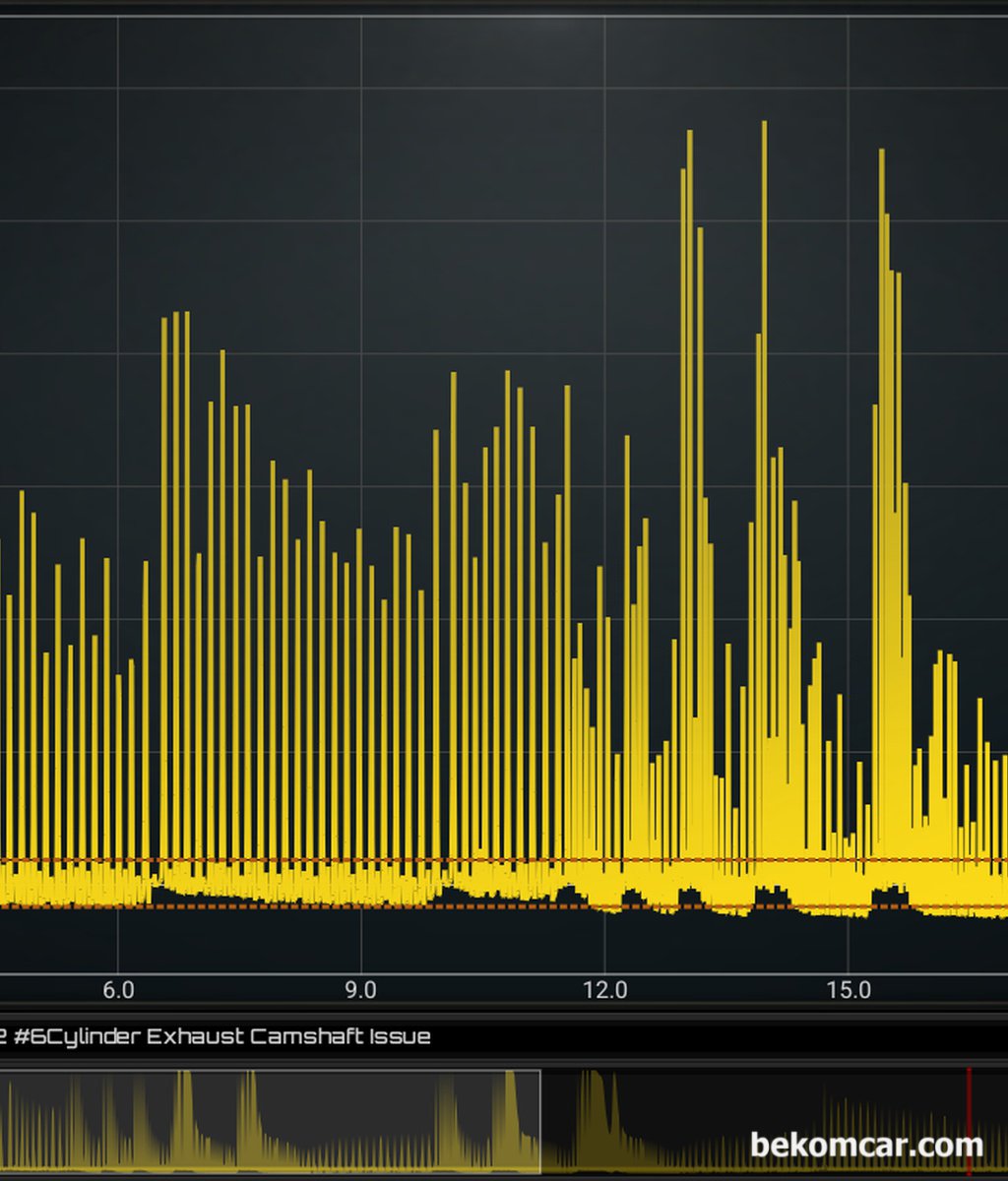Viewport: 1008px width, 1181px height.
Task: Click the lower orange dashed threshold line
Action: pyautogui.click(x=295, y=906)
